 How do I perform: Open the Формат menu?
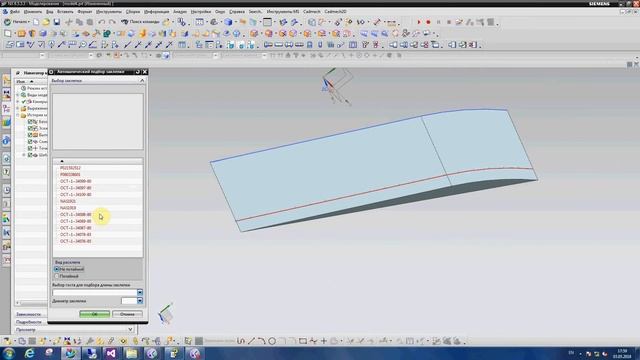pyautogui.click(x=84, y=12)
